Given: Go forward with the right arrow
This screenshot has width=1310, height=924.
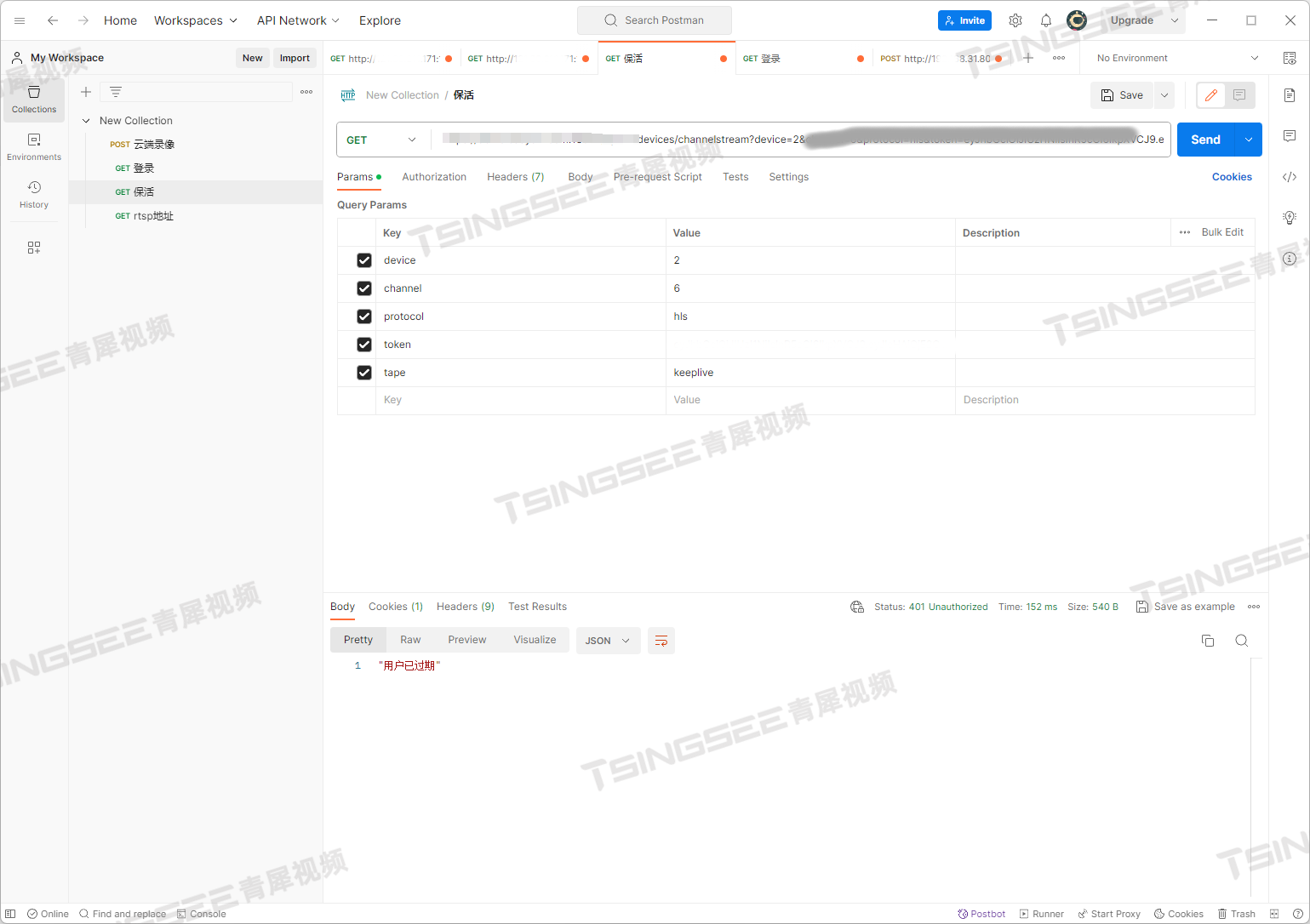Looking at the screenshot, I should 83,20.
